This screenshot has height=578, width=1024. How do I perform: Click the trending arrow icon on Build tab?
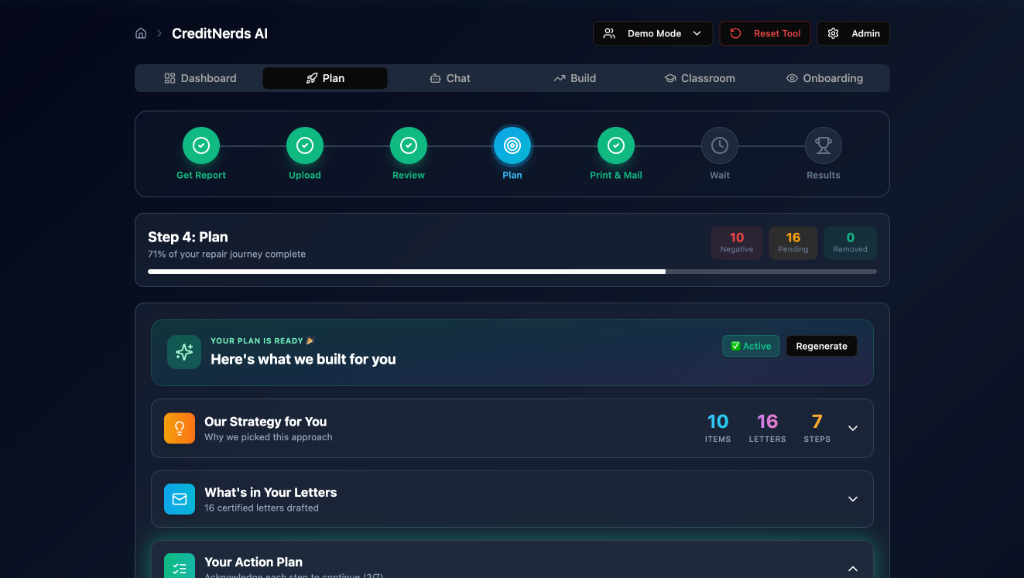(559, 78)
